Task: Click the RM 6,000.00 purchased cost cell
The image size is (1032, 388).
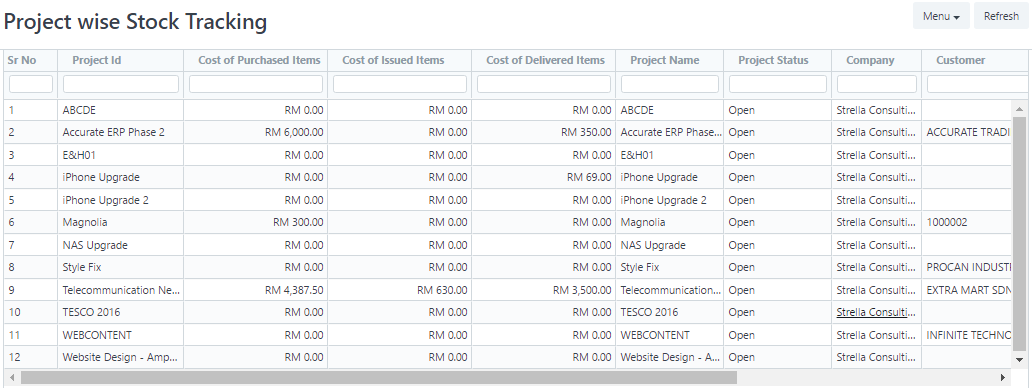Action: pyautogui.click(x=255, y=132)
